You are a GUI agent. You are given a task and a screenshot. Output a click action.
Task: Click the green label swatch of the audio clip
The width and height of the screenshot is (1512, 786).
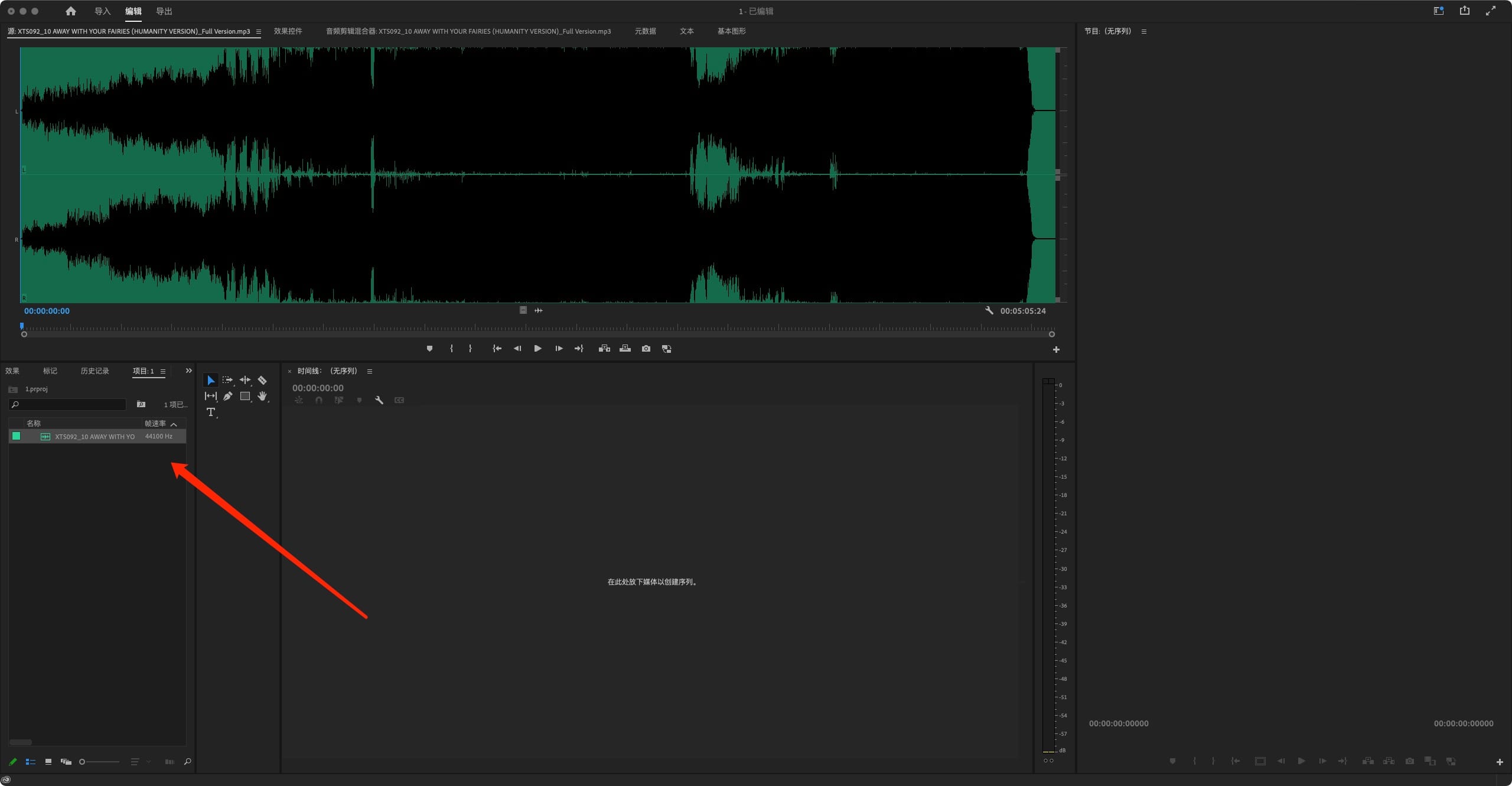tap(17, 436)
